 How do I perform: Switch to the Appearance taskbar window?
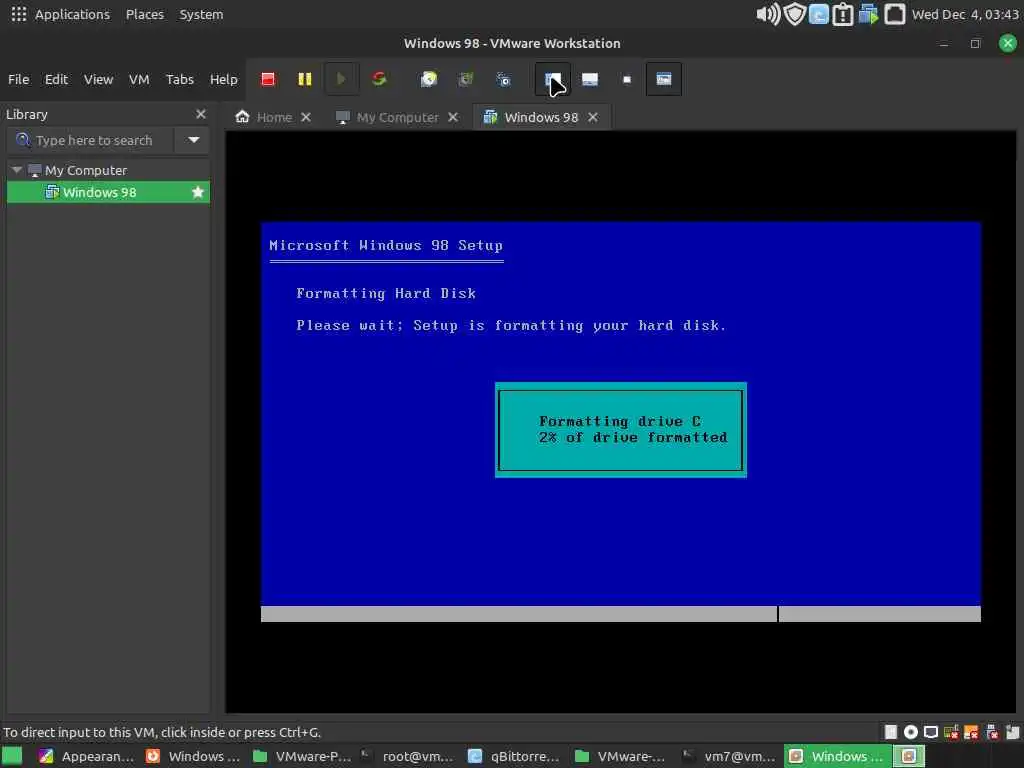click(86, 756)
